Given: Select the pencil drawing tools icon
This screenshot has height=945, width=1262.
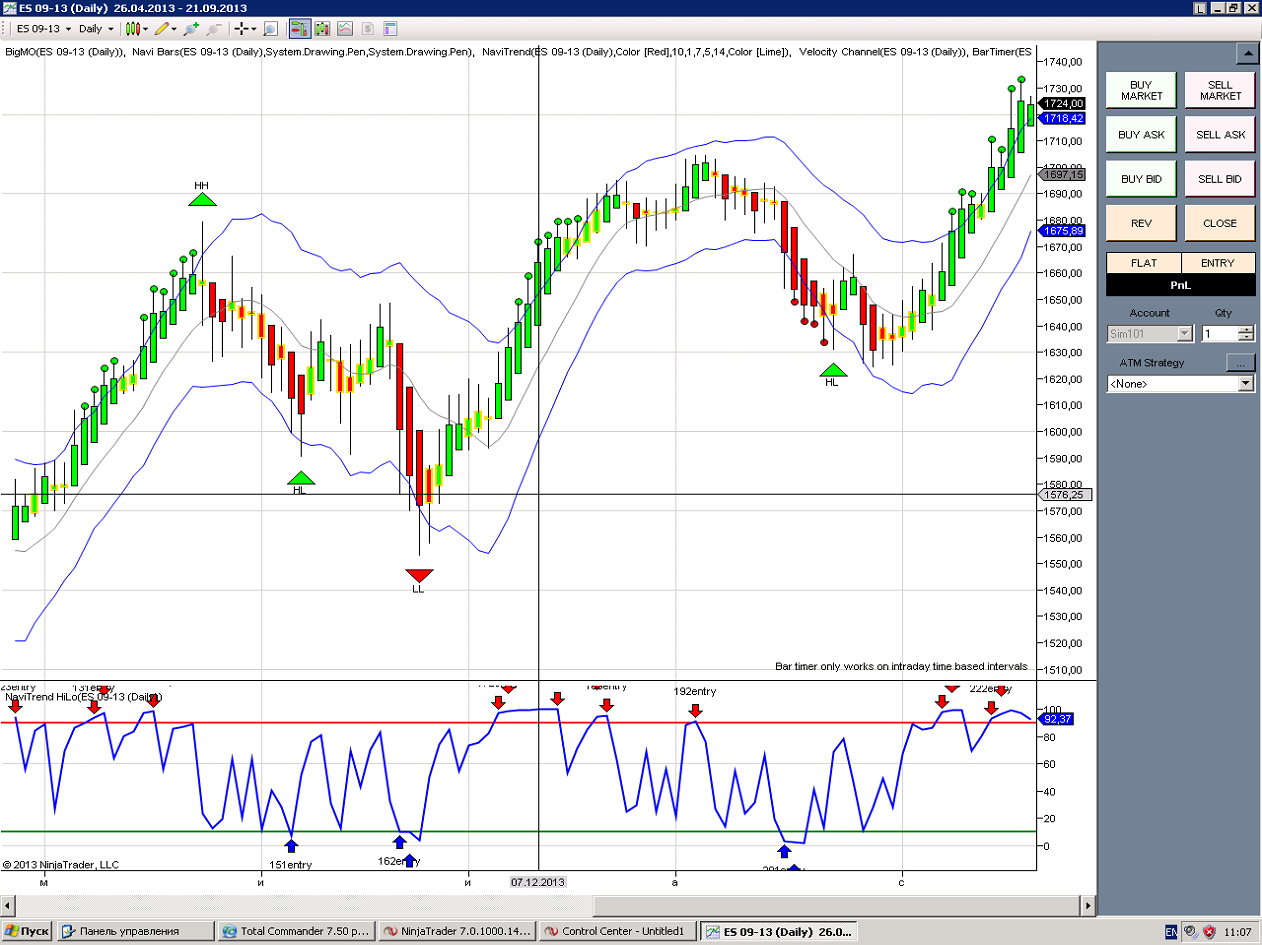Looking at the screenshot, I should coord(161,29).
